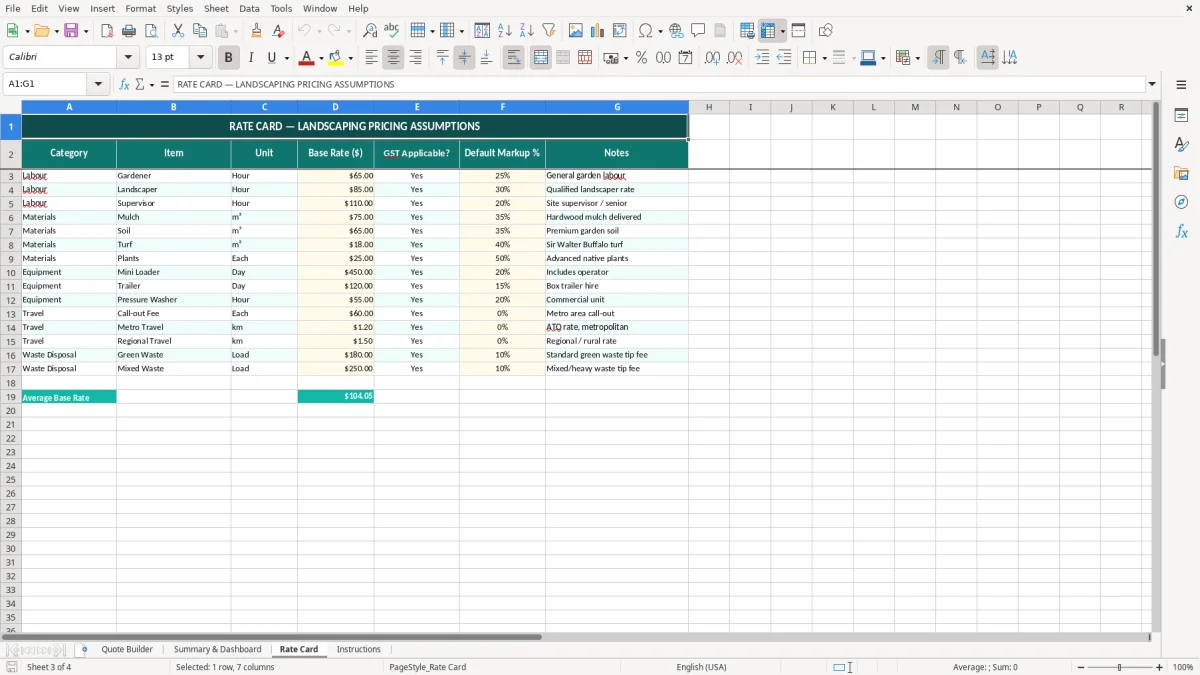1200x675 pixels.
Task: Switch to the Quote Builder sheet tab
Action: pyautogui.click(x=127, y=649)
